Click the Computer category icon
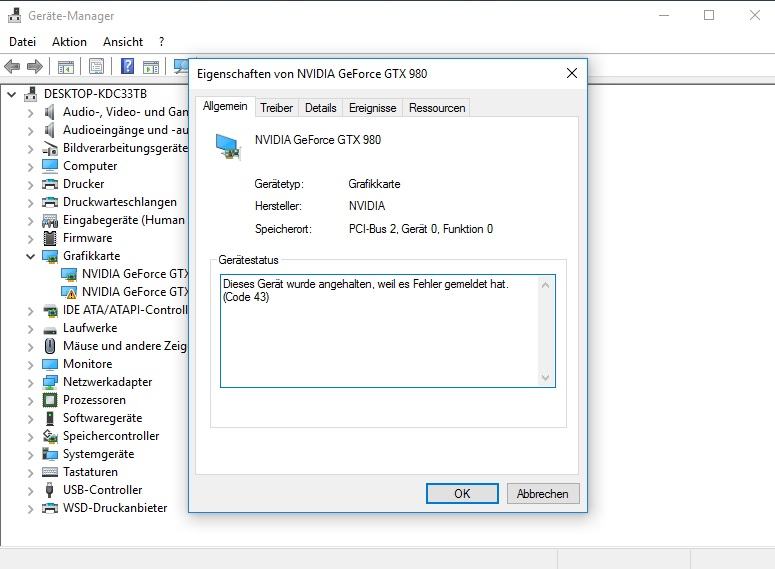The width and height of the screenshot is (775, 569). coord(50,166)
